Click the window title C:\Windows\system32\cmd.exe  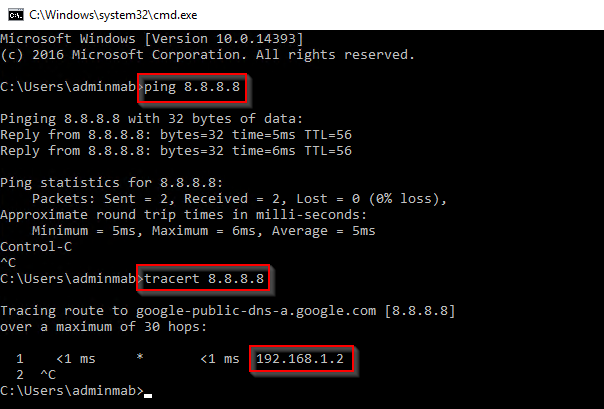pyautogui.click(x=113, y=15)
